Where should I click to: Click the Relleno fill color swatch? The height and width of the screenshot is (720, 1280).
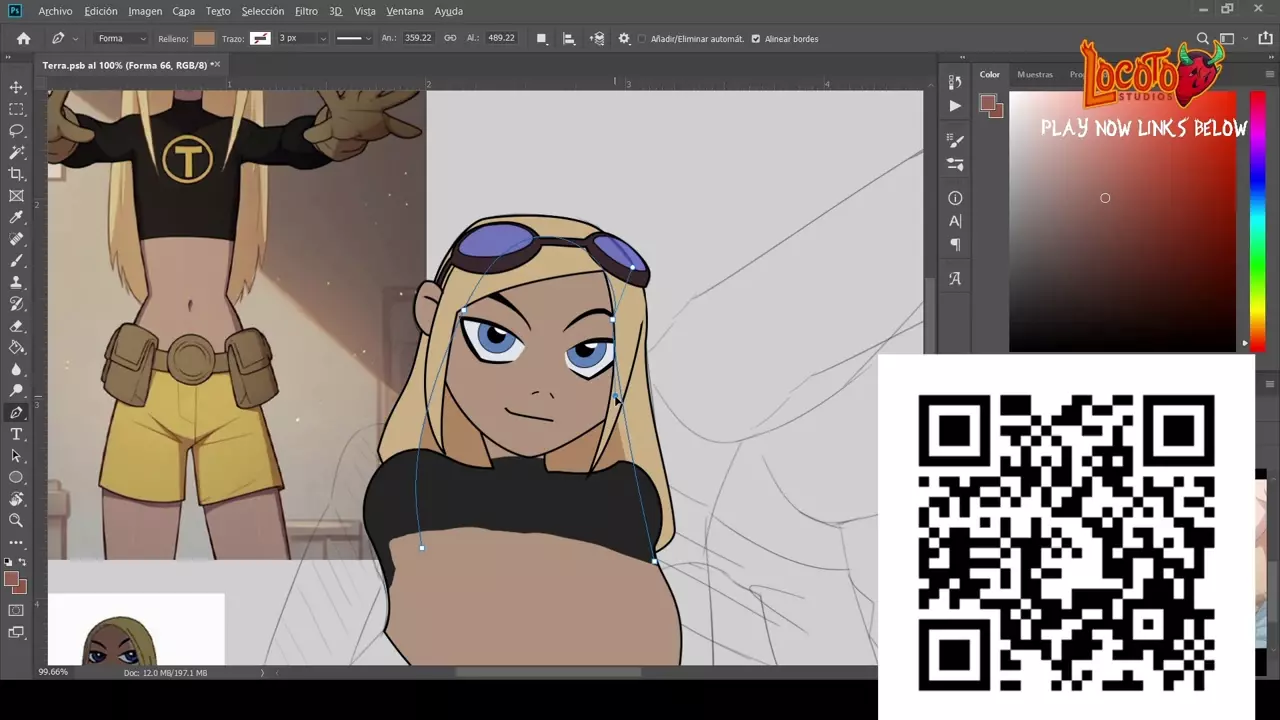coord(204,39)
